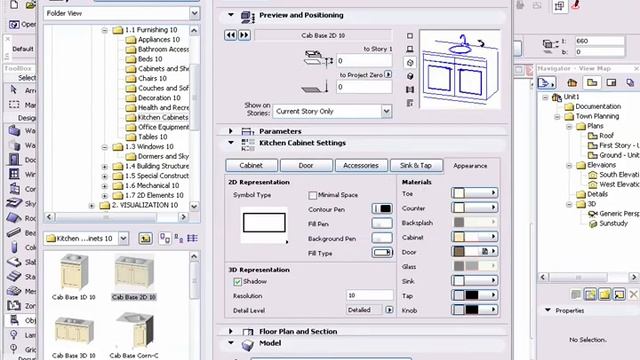Select Appliances 10 folder in tree
This screenshot has height=360, width=640.
[153, 40]
